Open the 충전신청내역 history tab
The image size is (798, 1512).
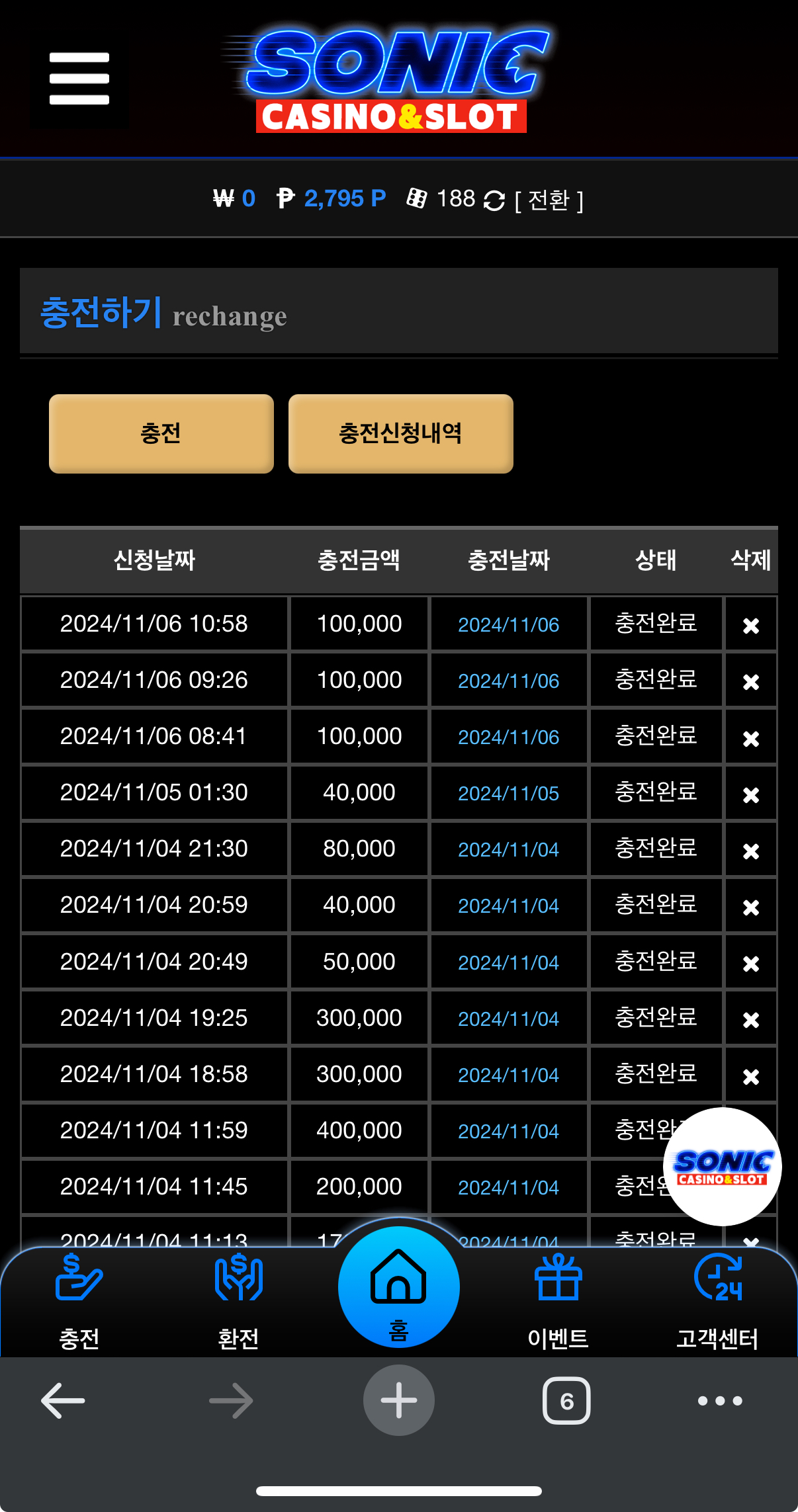click(x=400, y=433)
